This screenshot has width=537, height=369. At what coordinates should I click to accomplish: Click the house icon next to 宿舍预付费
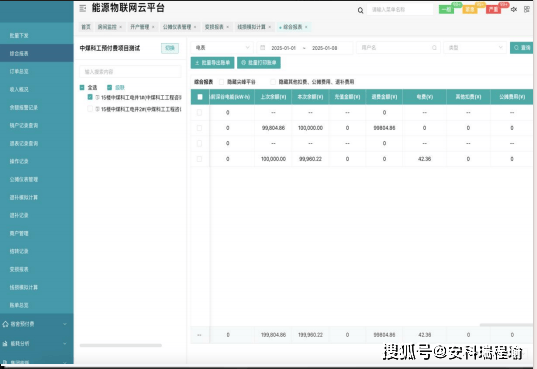coord(5,324)
